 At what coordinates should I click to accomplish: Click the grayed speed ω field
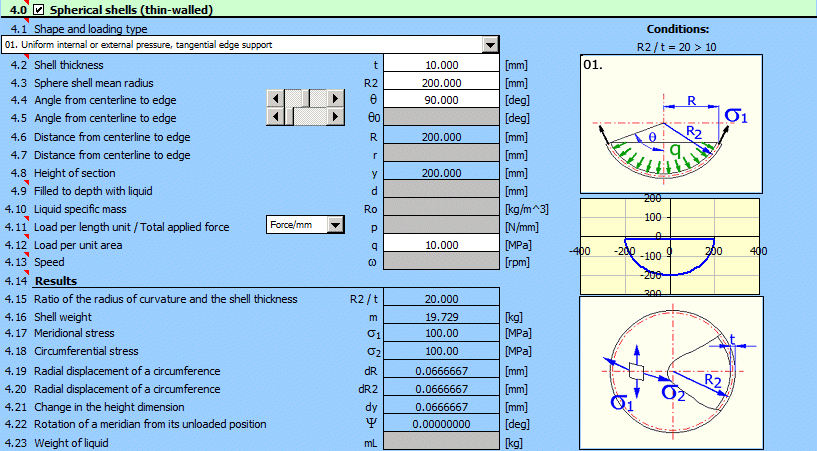(x=441, y=262)
